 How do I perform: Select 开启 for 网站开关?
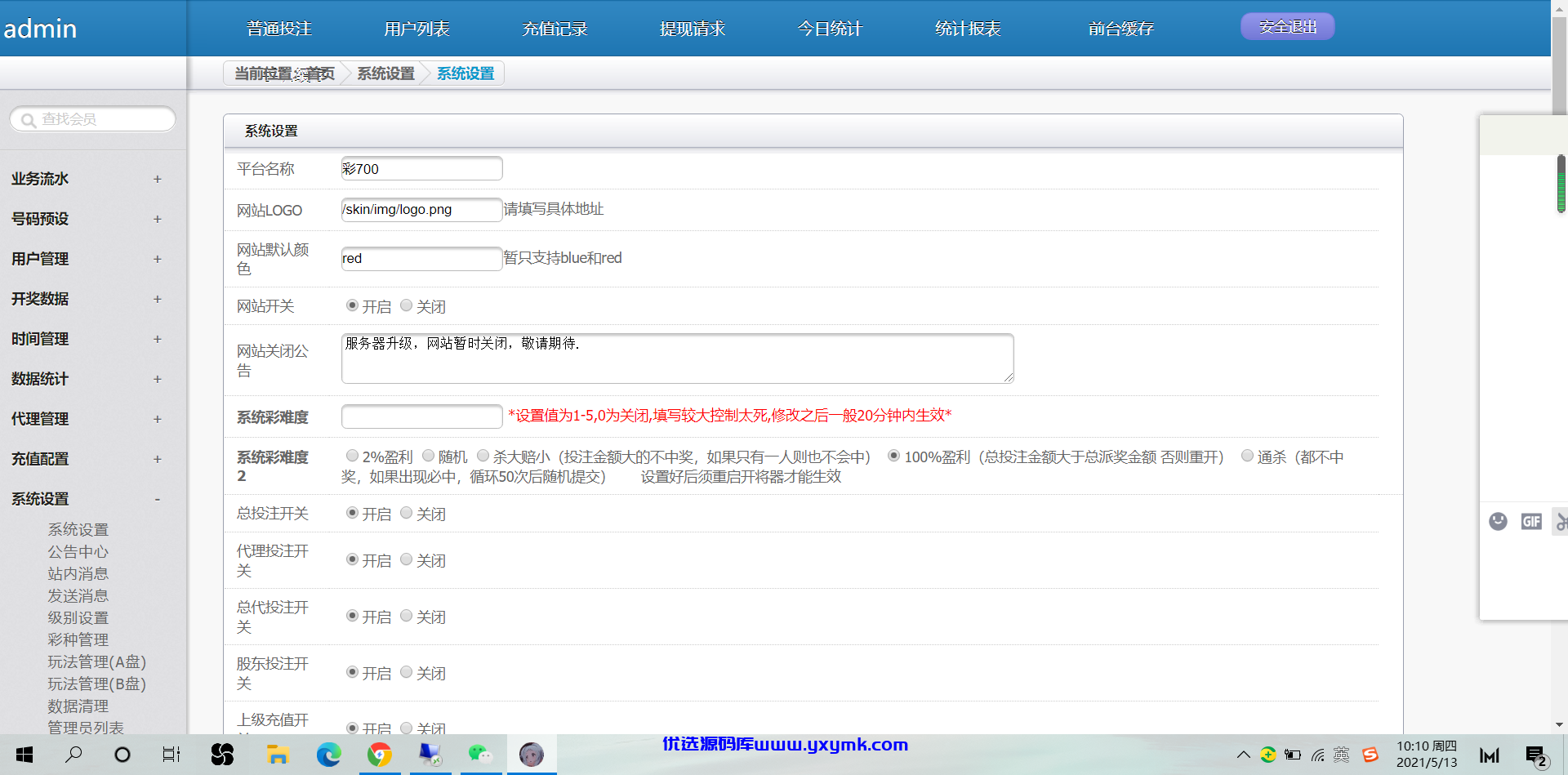click(352, 305)
